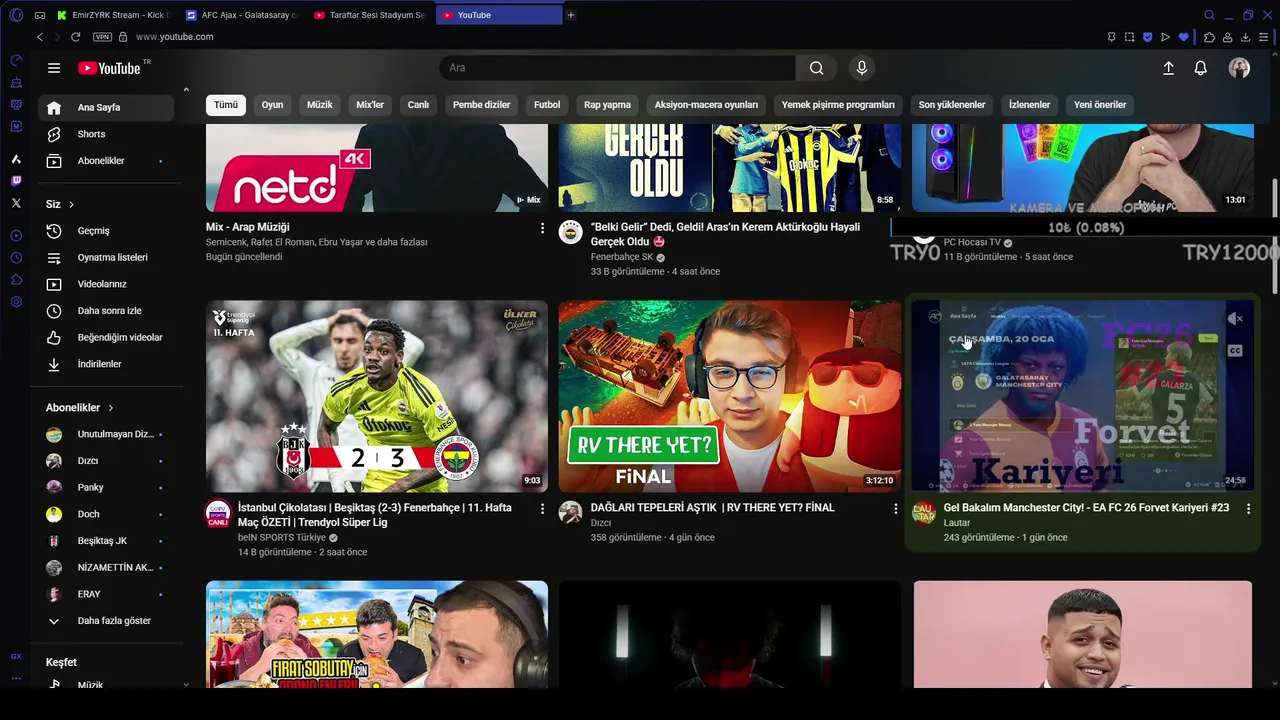
Task: Click the site lock icon in address bar
Action: [123, 37]
